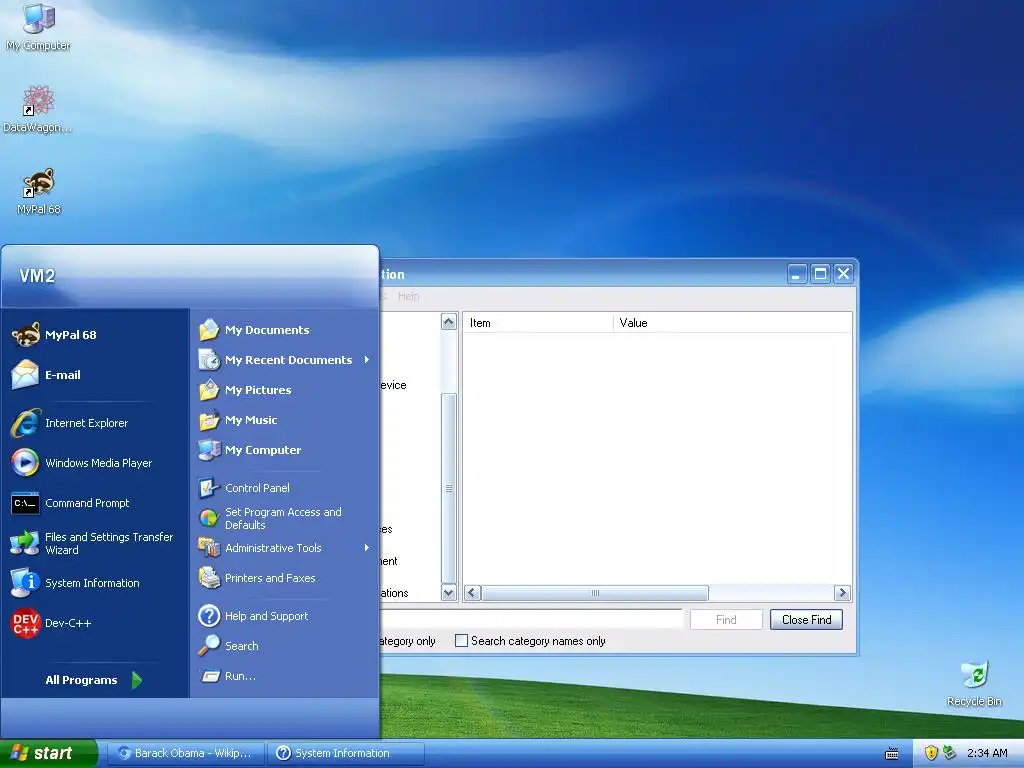Launch Dev-C++ from the Start menu
This screenshot has height=768, width=1024.
tap(95, 623)
